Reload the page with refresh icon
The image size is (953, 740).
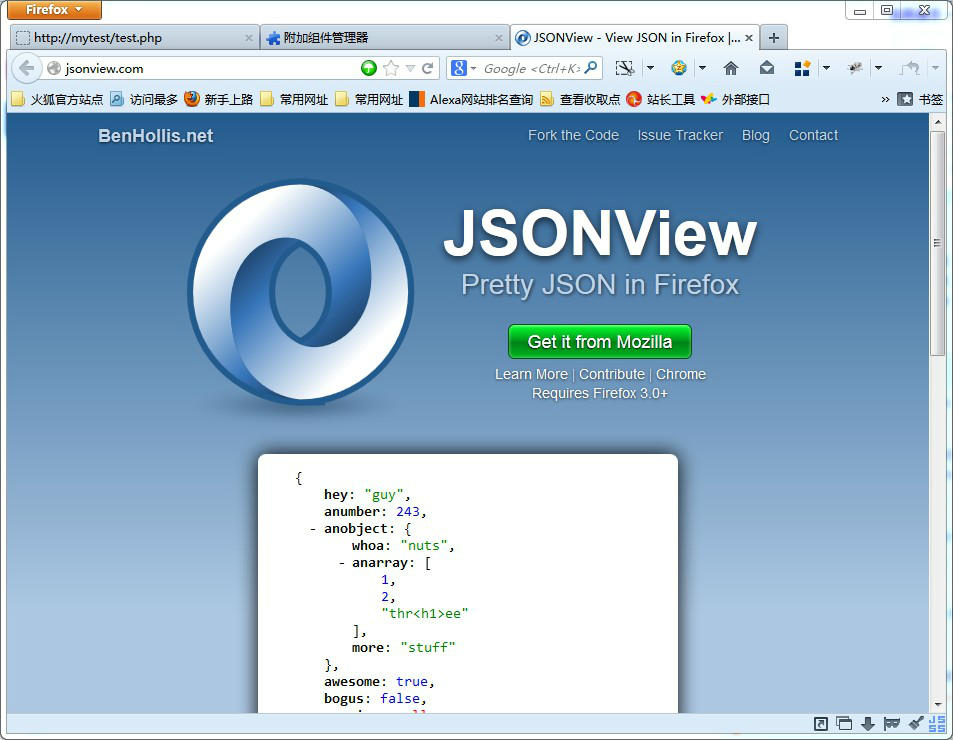[x=428, y=68]
